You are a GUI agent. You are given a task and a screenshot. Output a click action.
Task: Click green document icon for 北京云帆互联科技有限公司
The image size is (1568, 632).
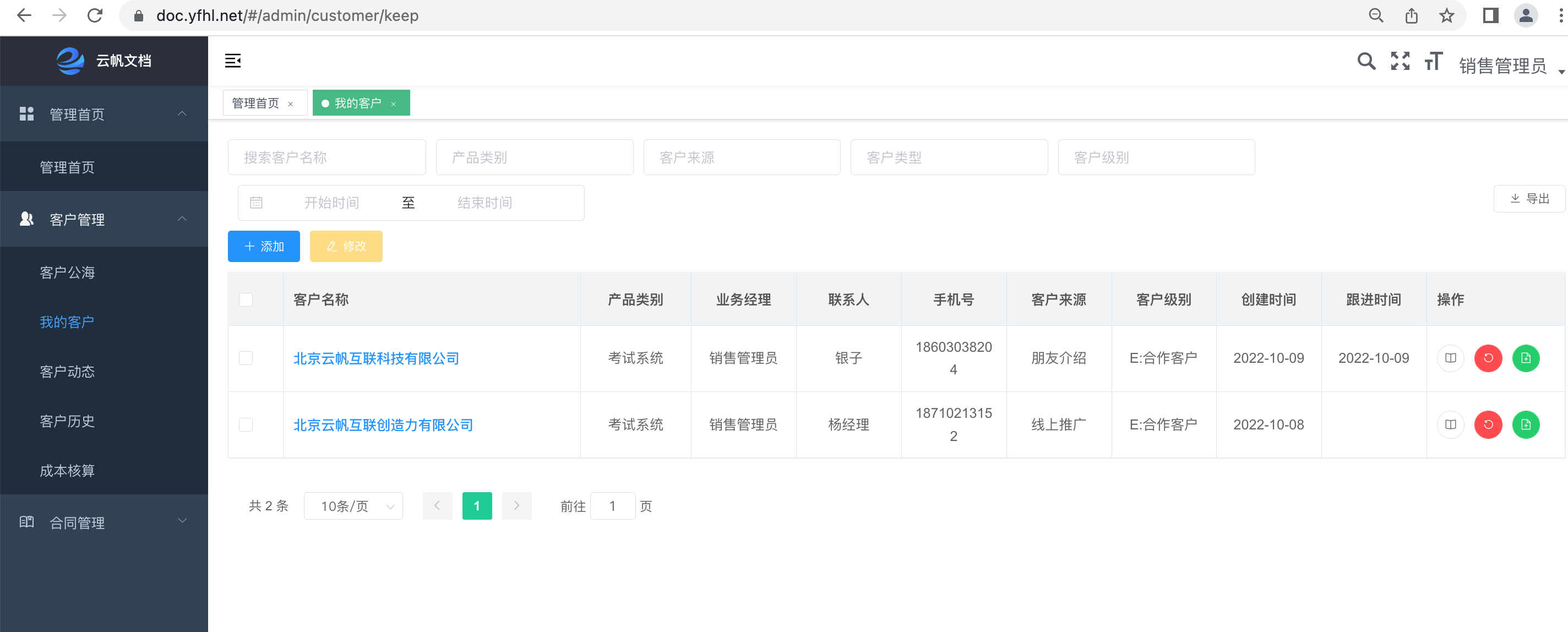click(x=1526, y=358)
